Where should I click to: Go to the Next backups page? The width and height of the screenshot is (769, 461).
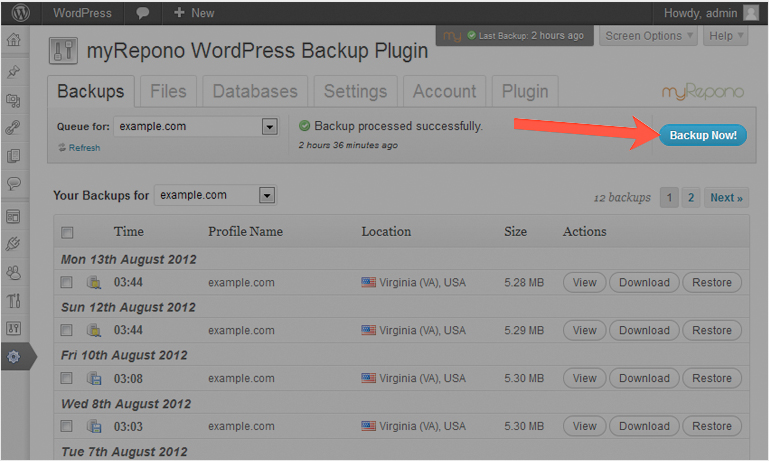(726, 198)
